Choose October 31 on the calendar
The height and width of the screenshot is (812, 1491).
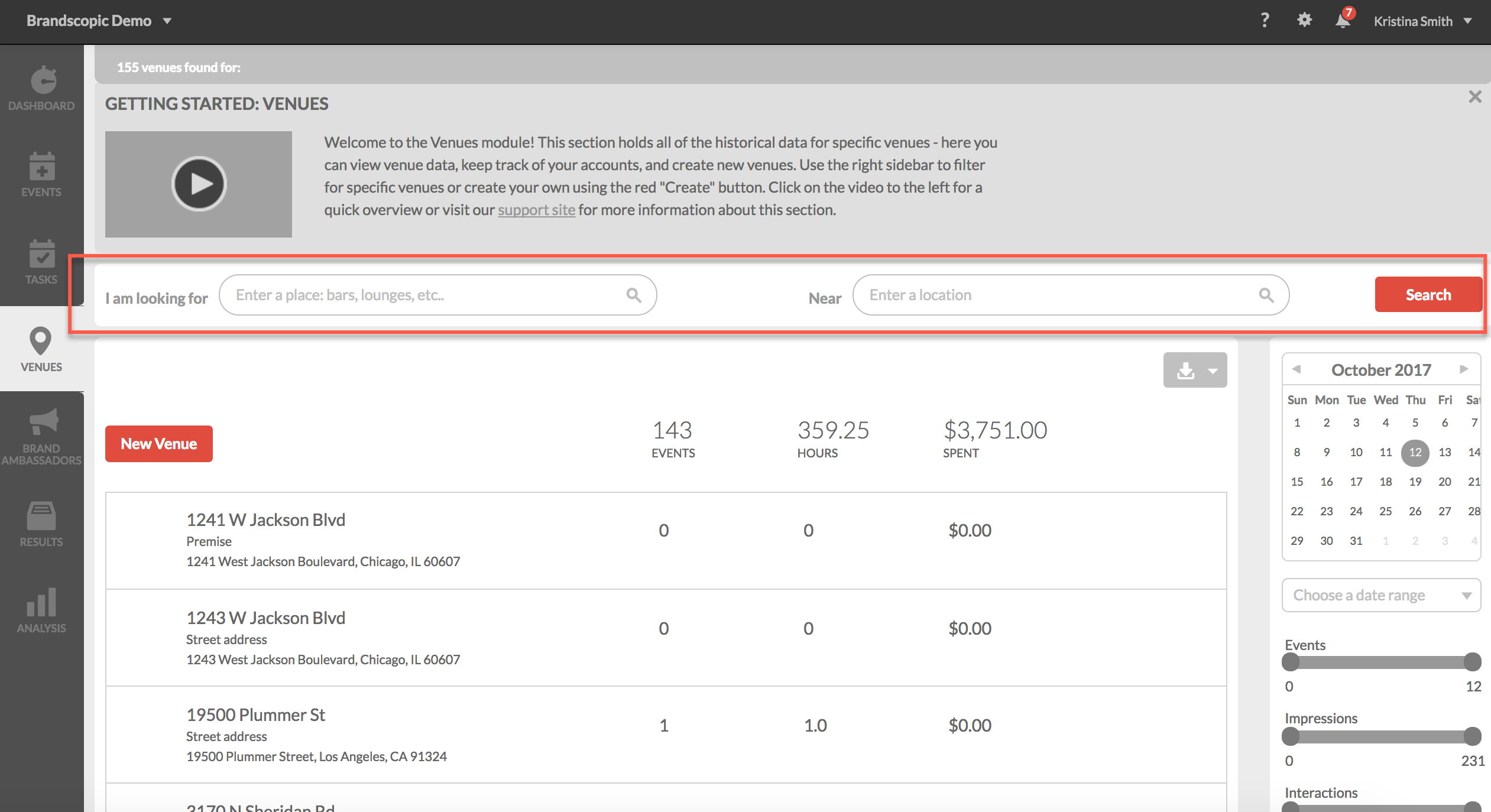coord(1356,541)
